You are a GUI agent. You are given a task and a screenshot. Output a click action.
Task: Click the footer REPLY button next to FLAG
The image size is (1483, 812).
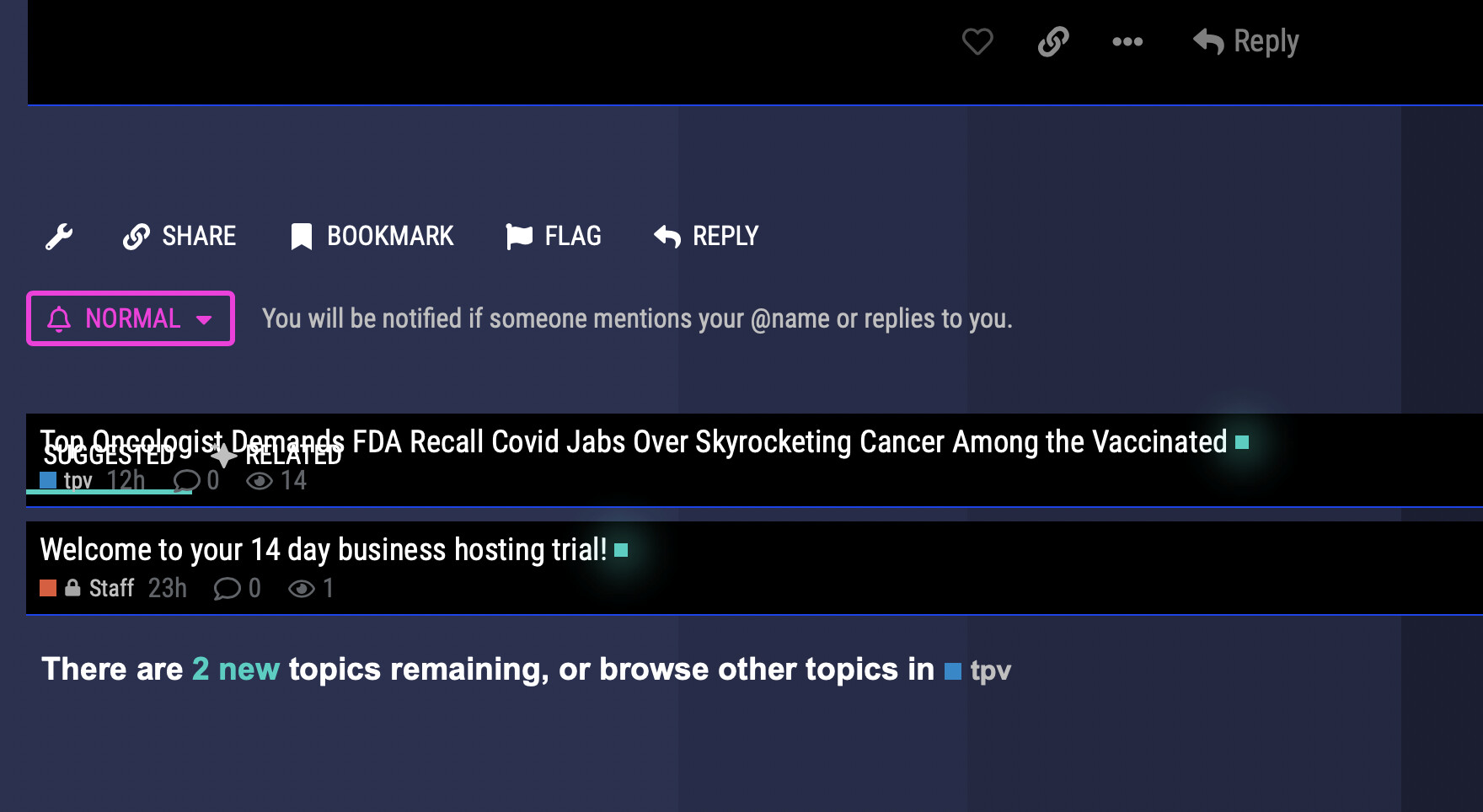[706, 237]
